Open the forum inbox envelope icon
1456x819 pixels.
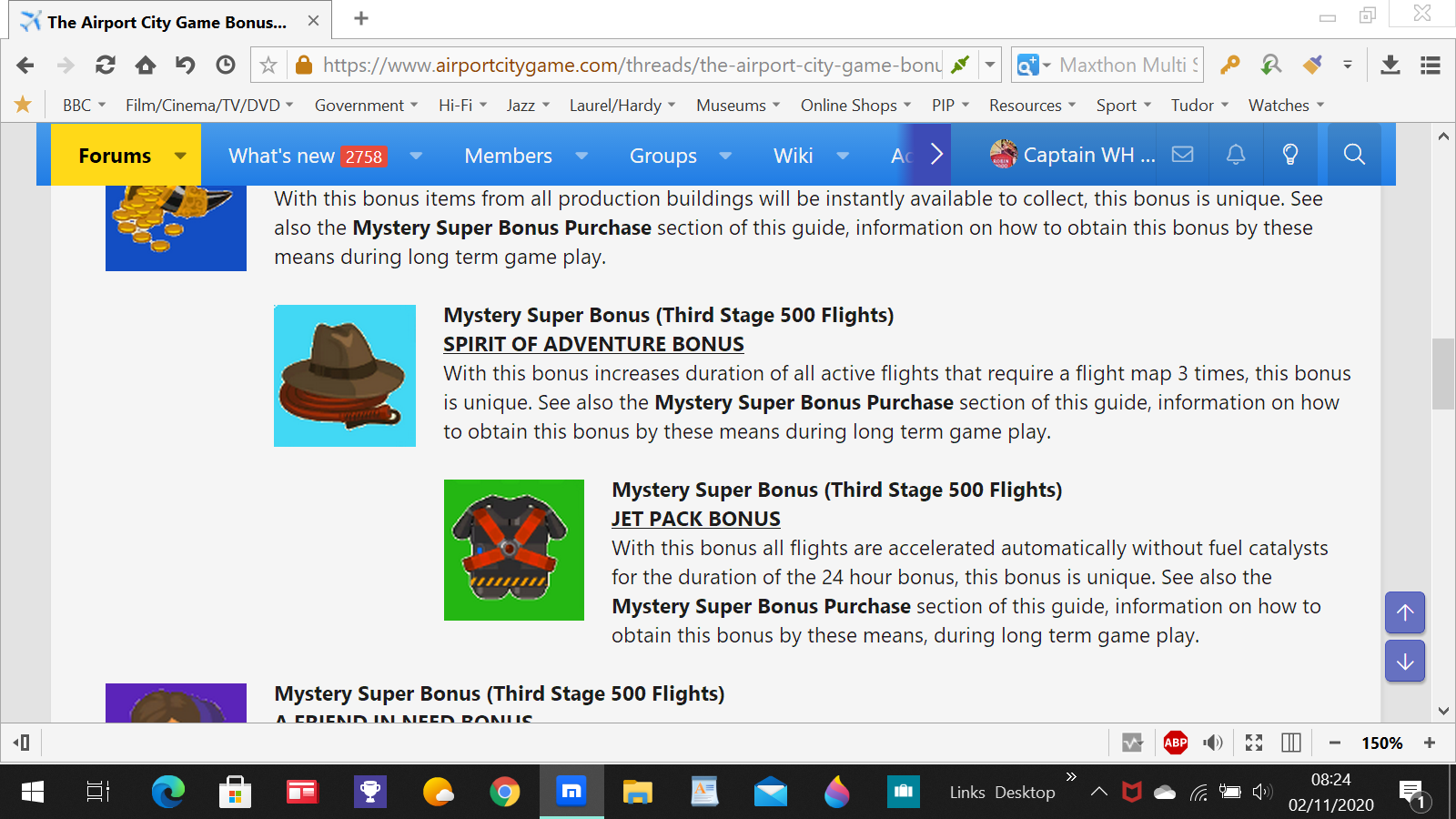coord(1182,155)
